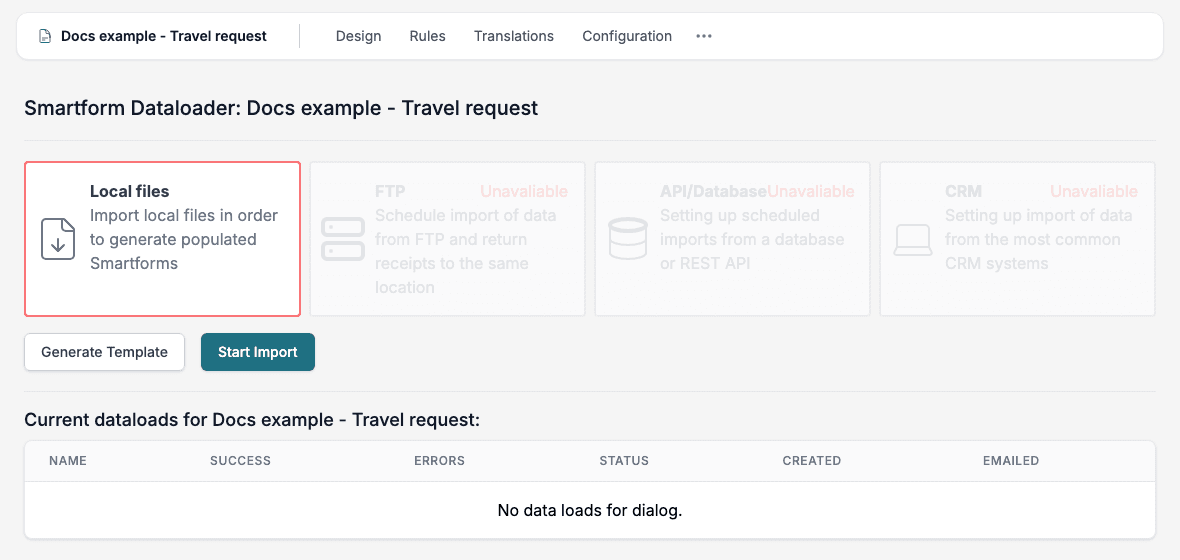Image resolution: width=1180 pixels, height=560 pixels.
Task: Click the NAME column header
Action: (x=68, y=461)
